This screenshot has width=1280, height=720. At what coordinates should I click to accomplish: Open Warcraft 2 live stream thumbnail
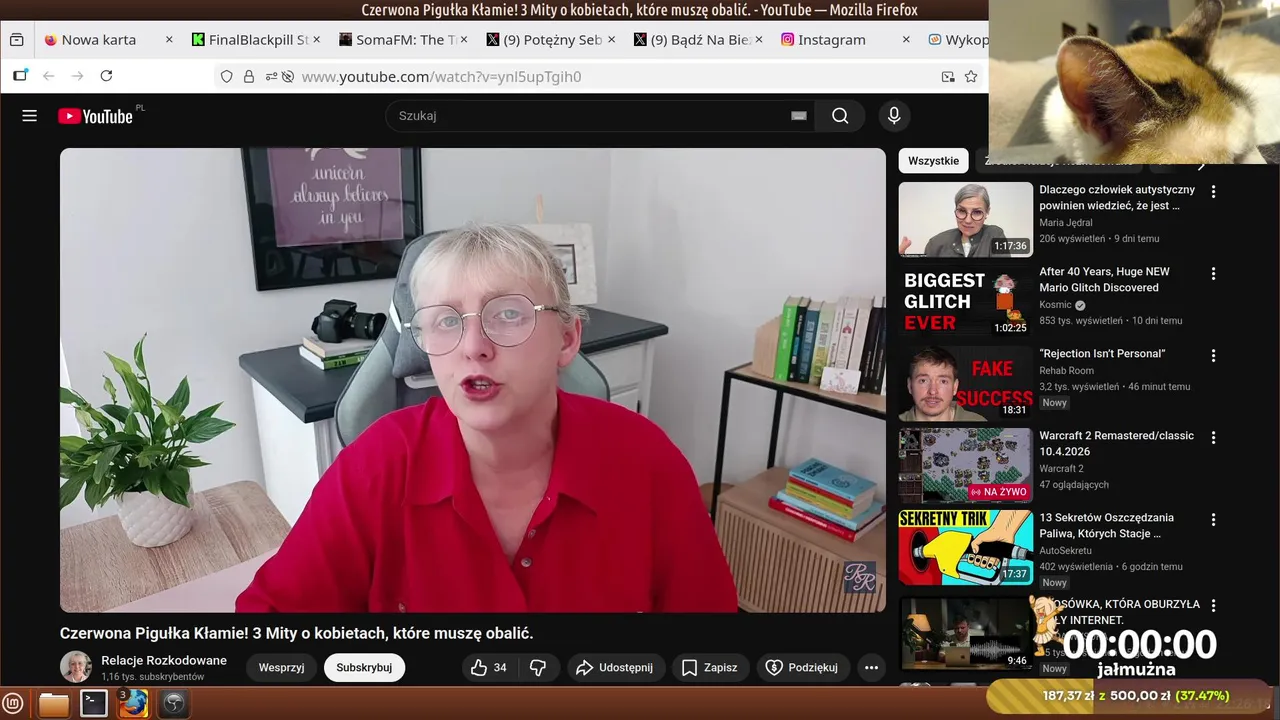point(965,465)
